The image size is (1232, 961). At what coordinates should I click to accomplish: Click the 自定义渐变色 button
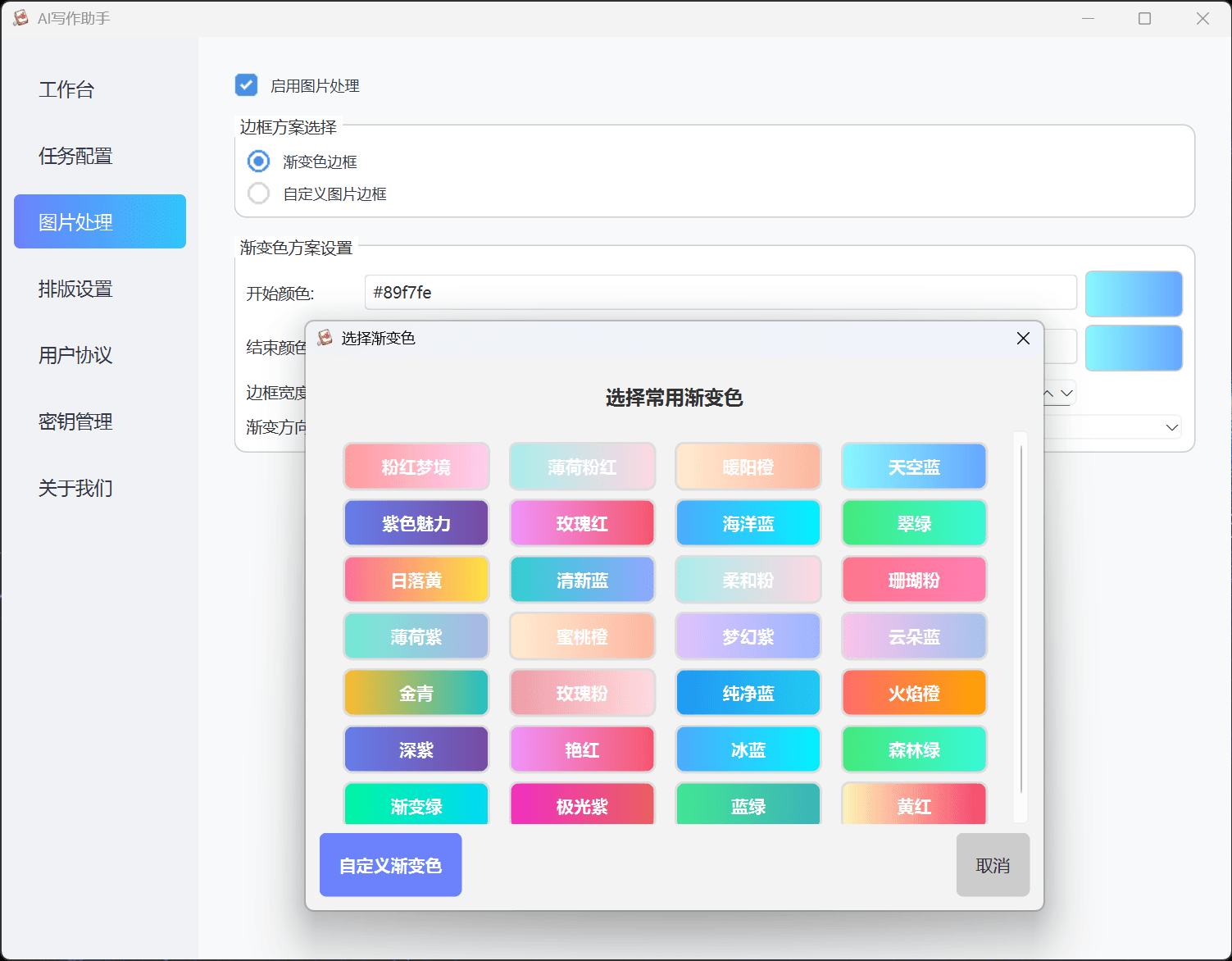pos(390,864)
